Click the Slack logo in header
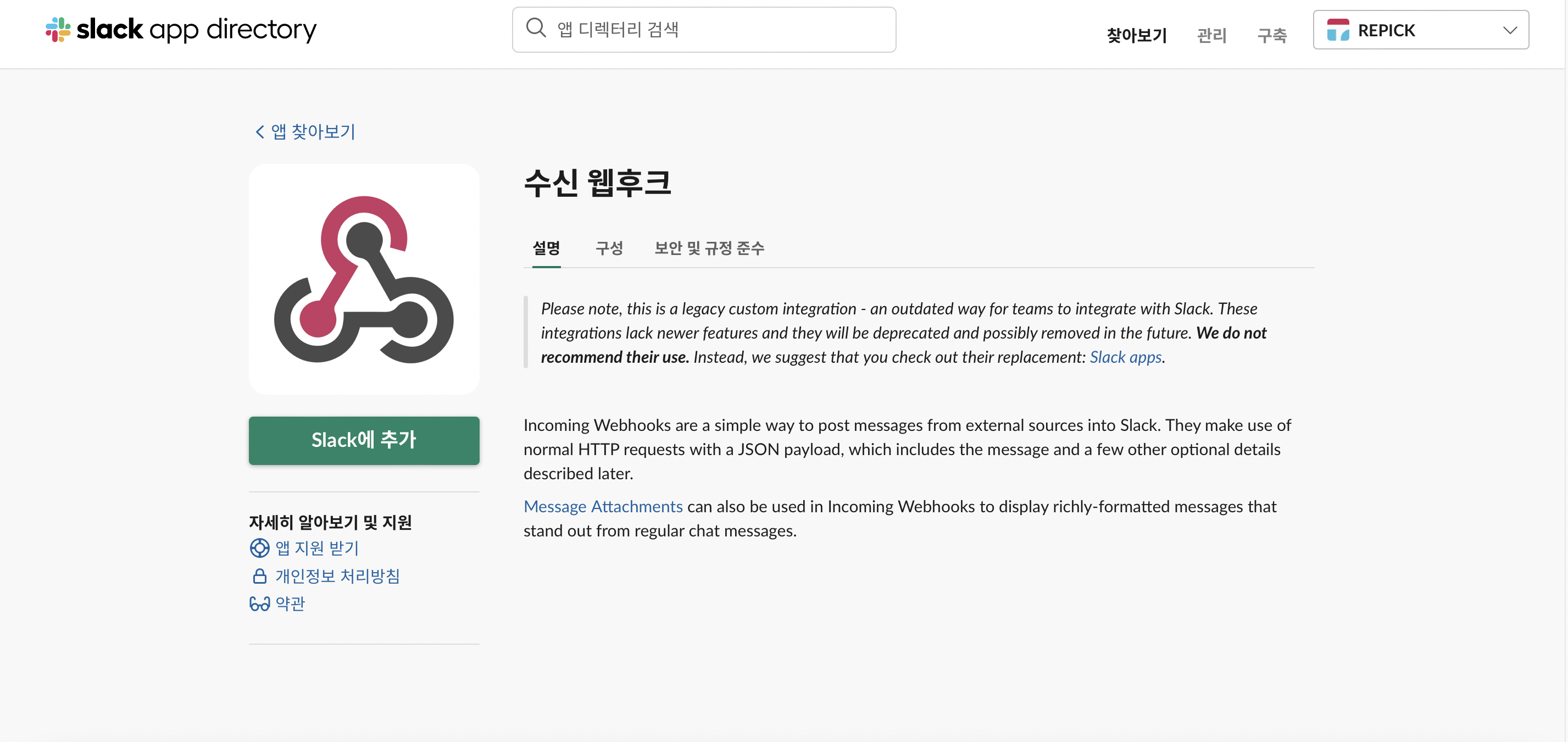Viewport: 1568px width, 742px height. click(x=58, y=29)
